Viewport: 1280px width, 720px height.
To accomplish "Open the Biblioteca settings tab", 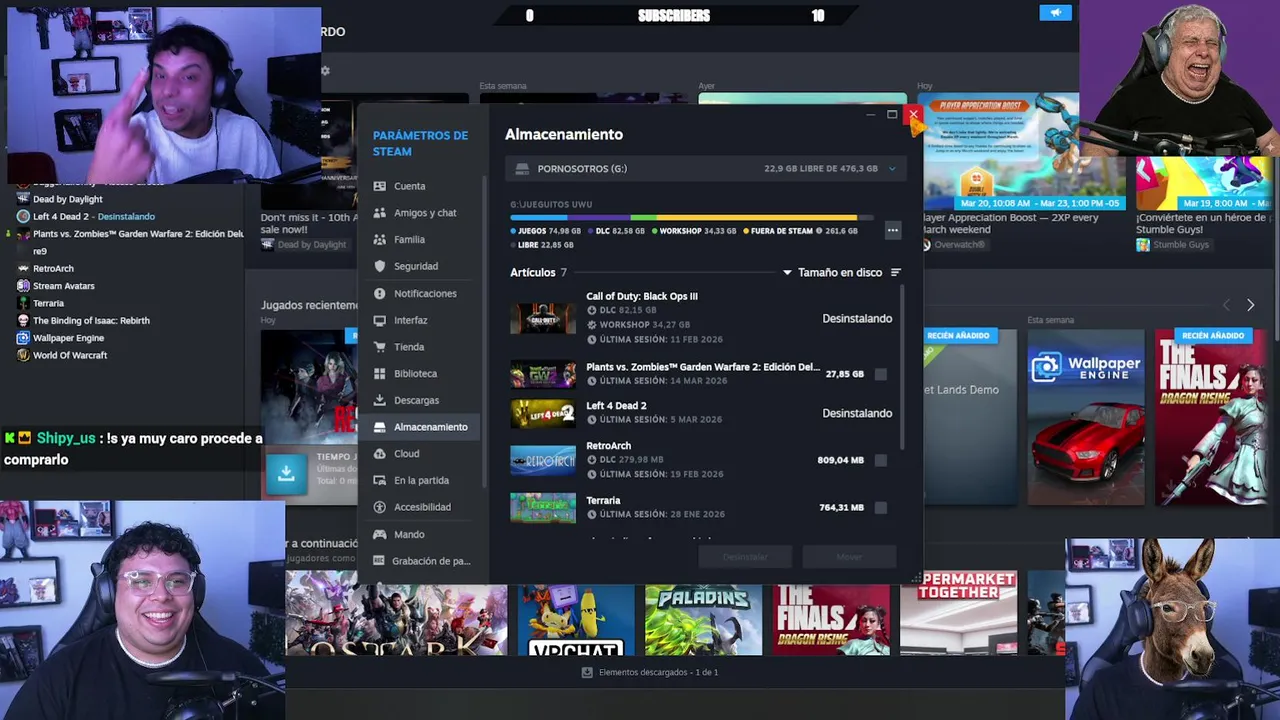I will pyautogui.click(x=420, y=373).
